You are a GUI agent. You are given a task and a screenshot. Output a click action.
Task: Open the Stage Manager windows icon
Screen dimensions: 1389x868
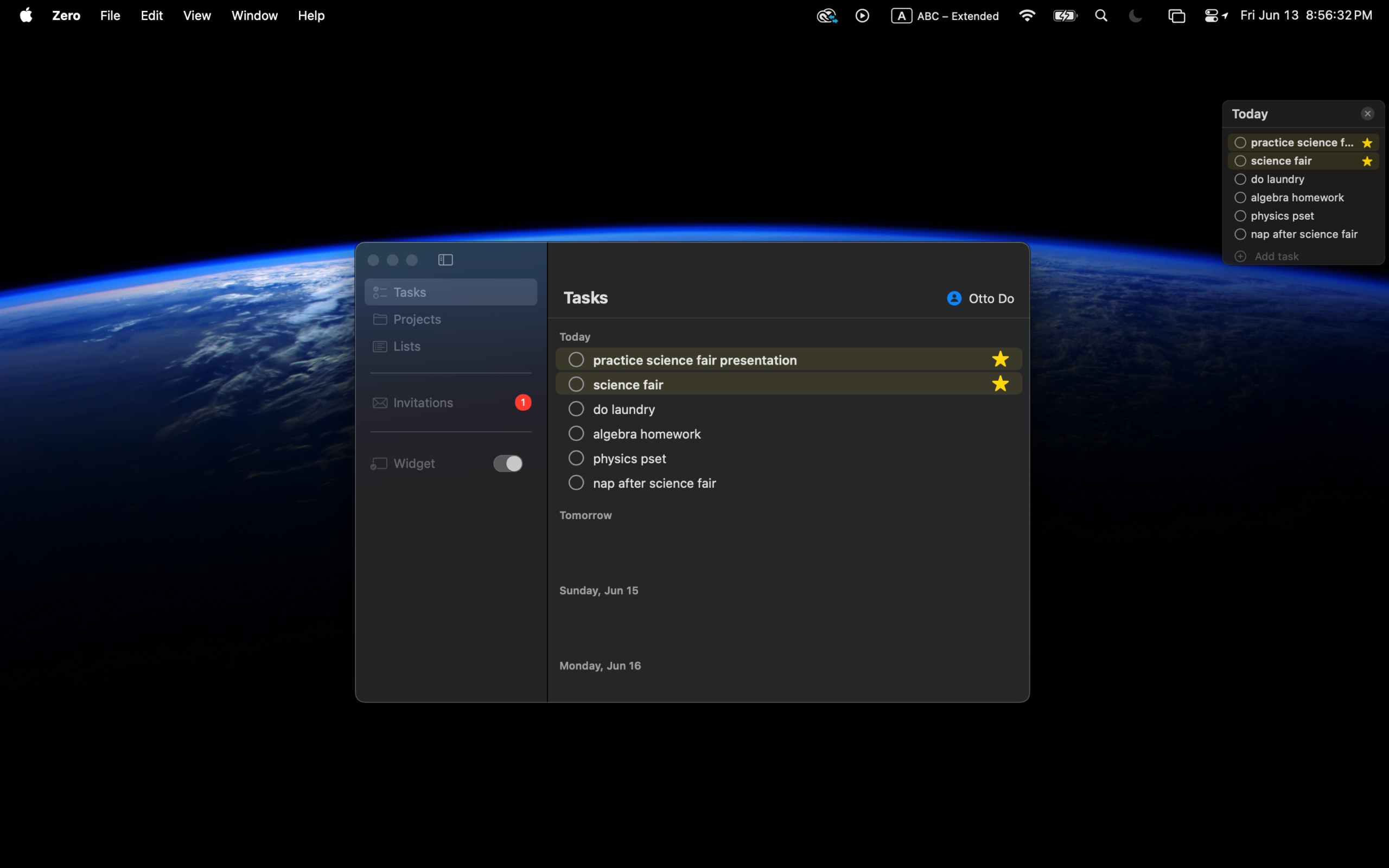(1176, 16)
